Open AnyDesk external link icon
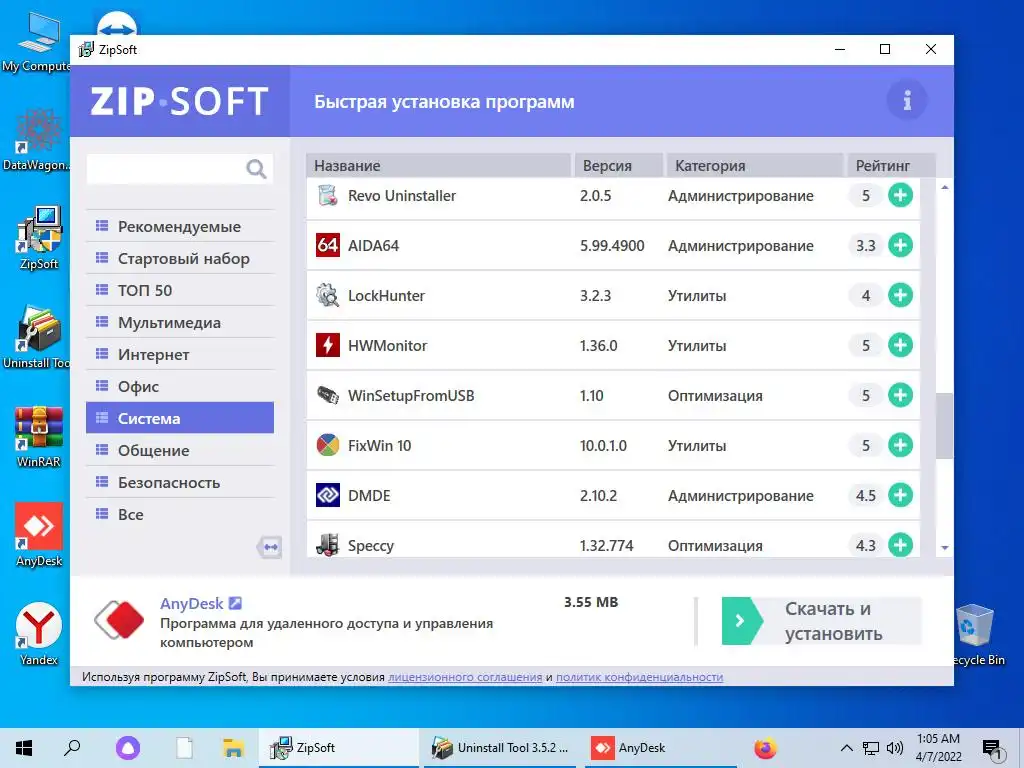Image resolution: width=1024 pixels, height=768 pixels. (x=236, y=603)
